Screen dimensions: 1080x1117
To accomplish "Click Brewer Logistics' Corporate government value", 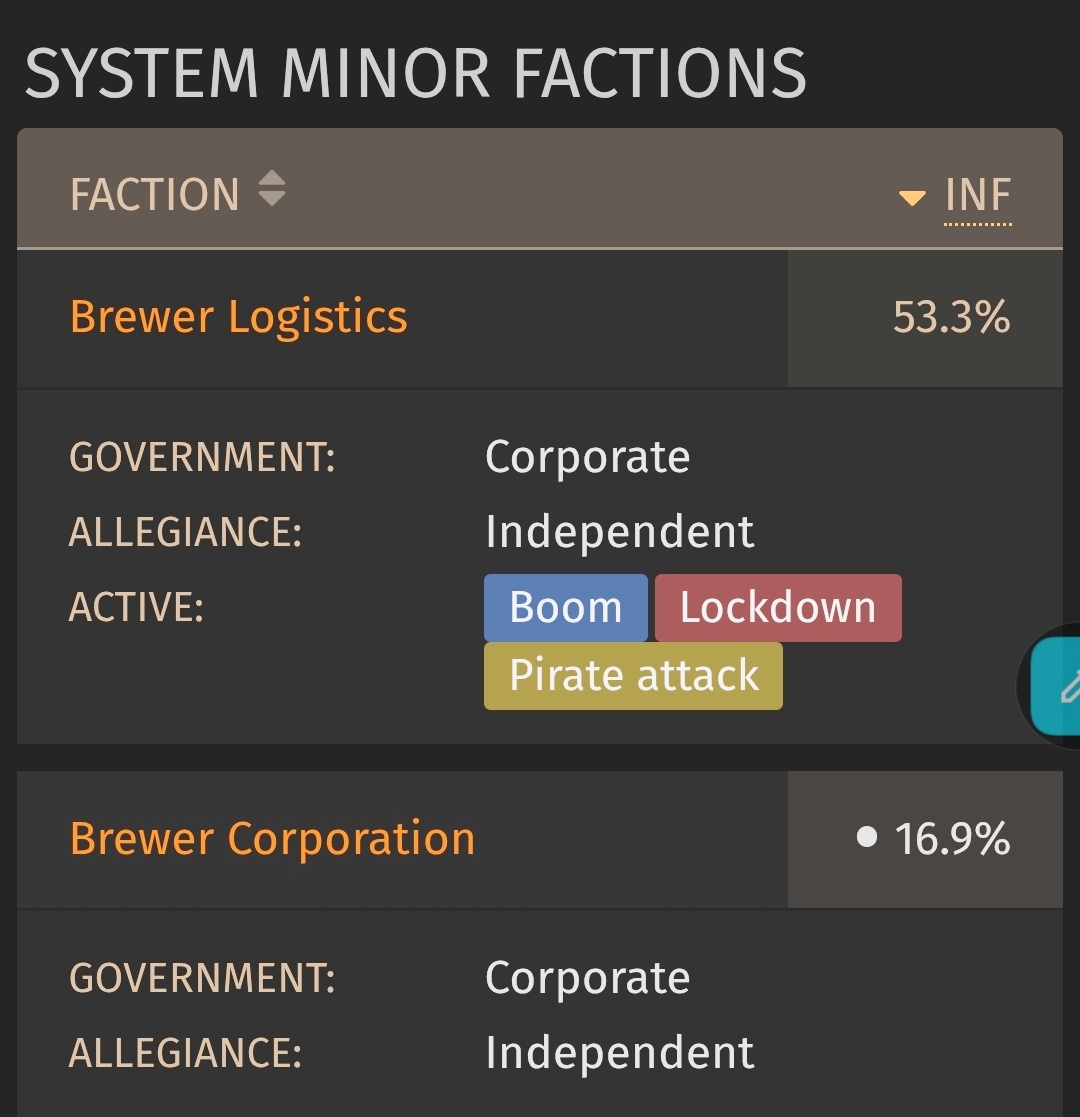I will [x=588, y=457].
